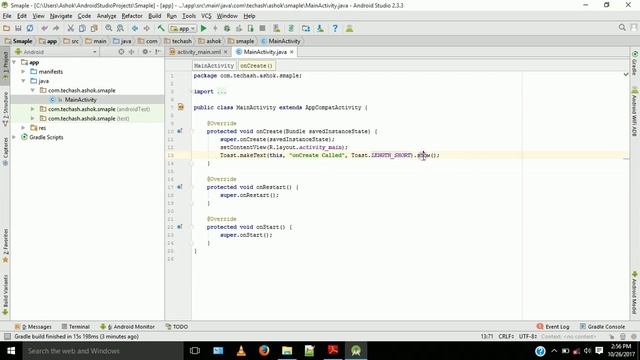640x360 pixels.
Task: Toggle the Project side panel tab
Action: [x=5, y=65]
